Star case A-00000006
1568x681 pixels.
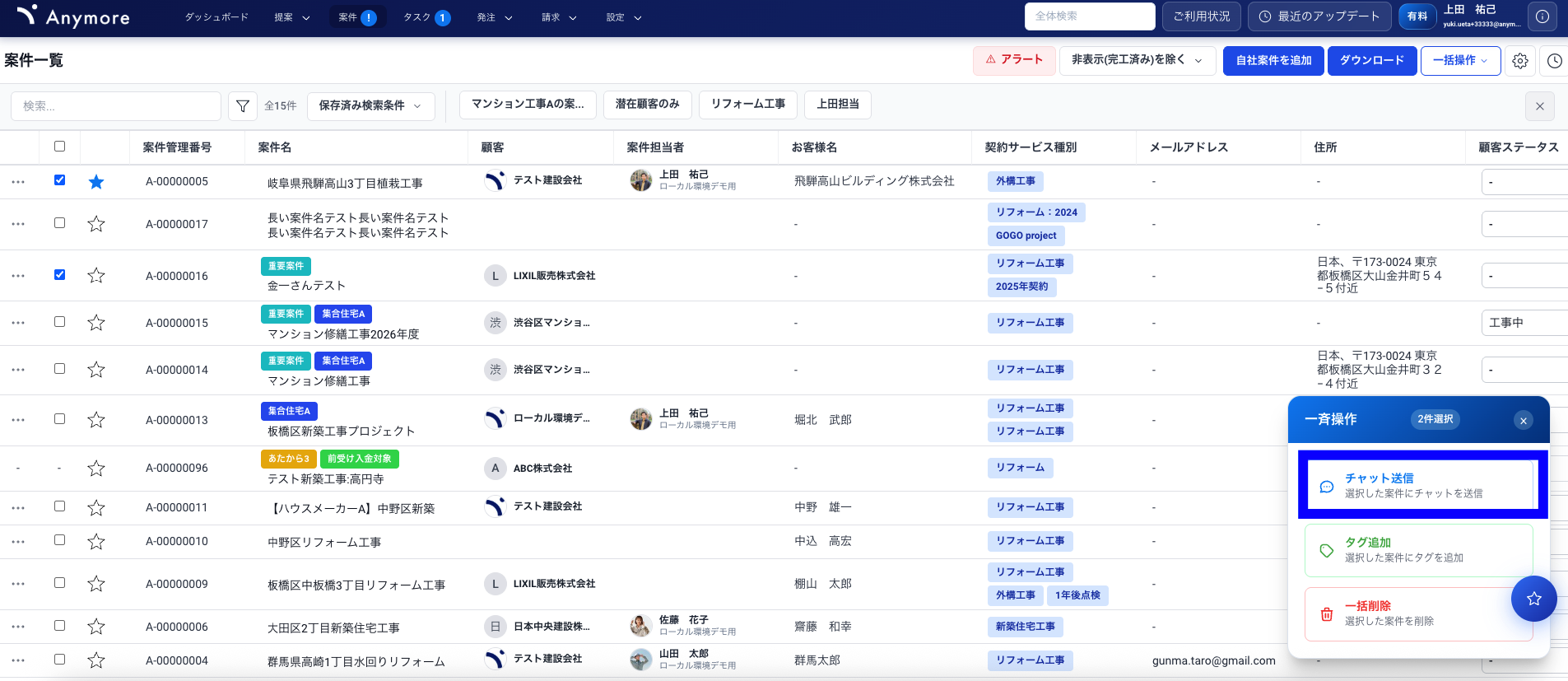[x=96, y=627]
